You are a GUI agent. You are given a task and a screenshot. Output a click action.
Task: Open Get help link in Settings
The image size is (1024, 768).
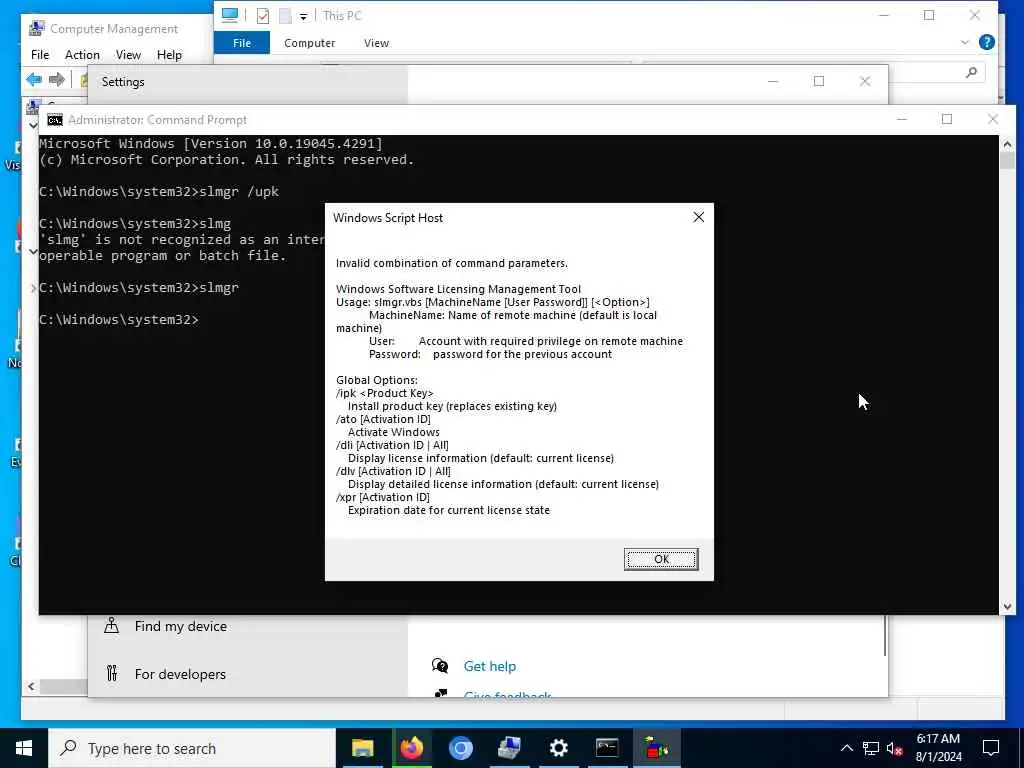tap(490, 666)
